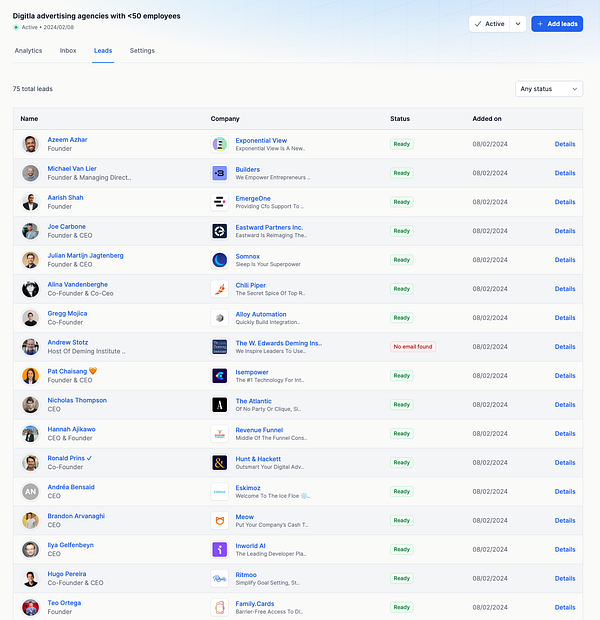Expand the Active status chevron dropdown
This screenshot has width=600, height=620.
tap(518, 24)
